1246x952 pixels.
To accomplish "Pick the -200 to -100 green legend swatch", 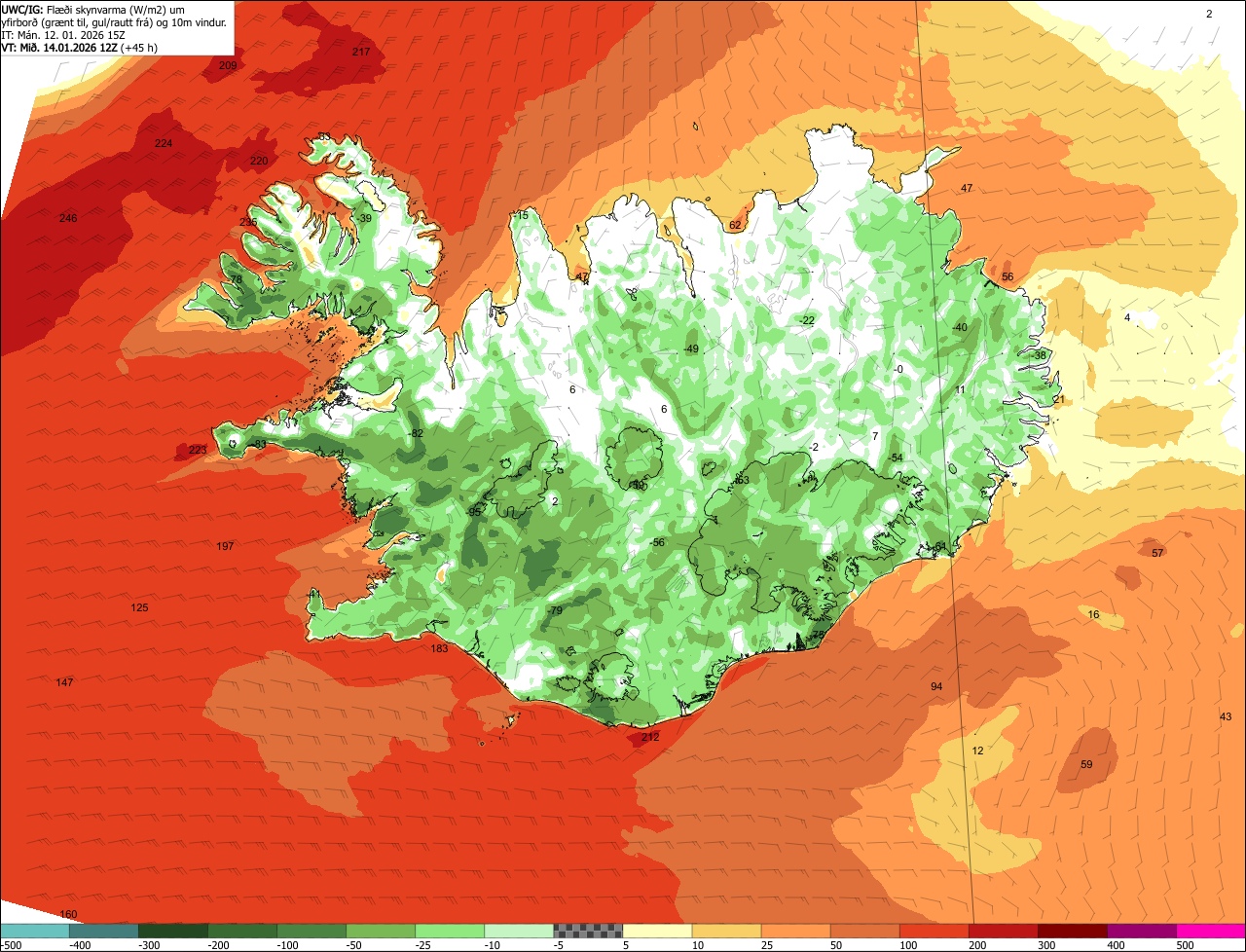I will click(241, 931).
